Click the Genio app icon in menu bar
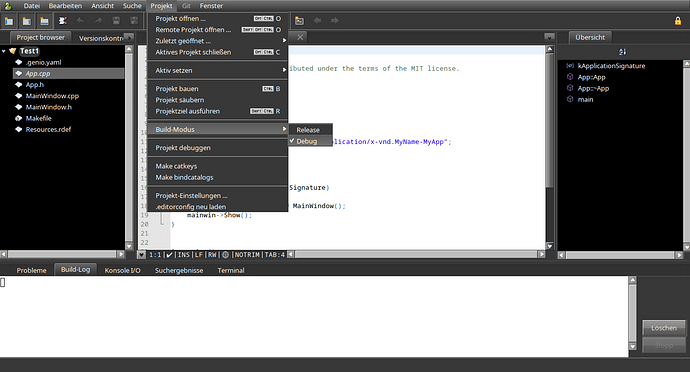The image size is (690, 372). (7, 6)
